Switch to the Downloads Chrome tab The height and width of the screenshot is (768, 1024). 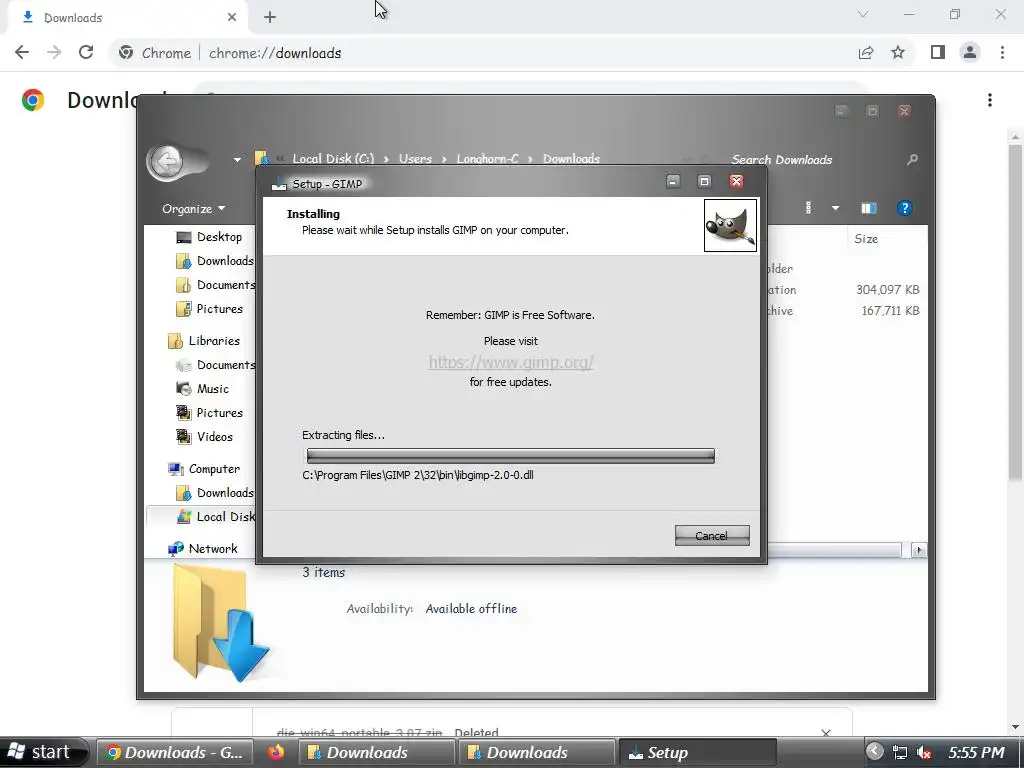pos(127,18)
